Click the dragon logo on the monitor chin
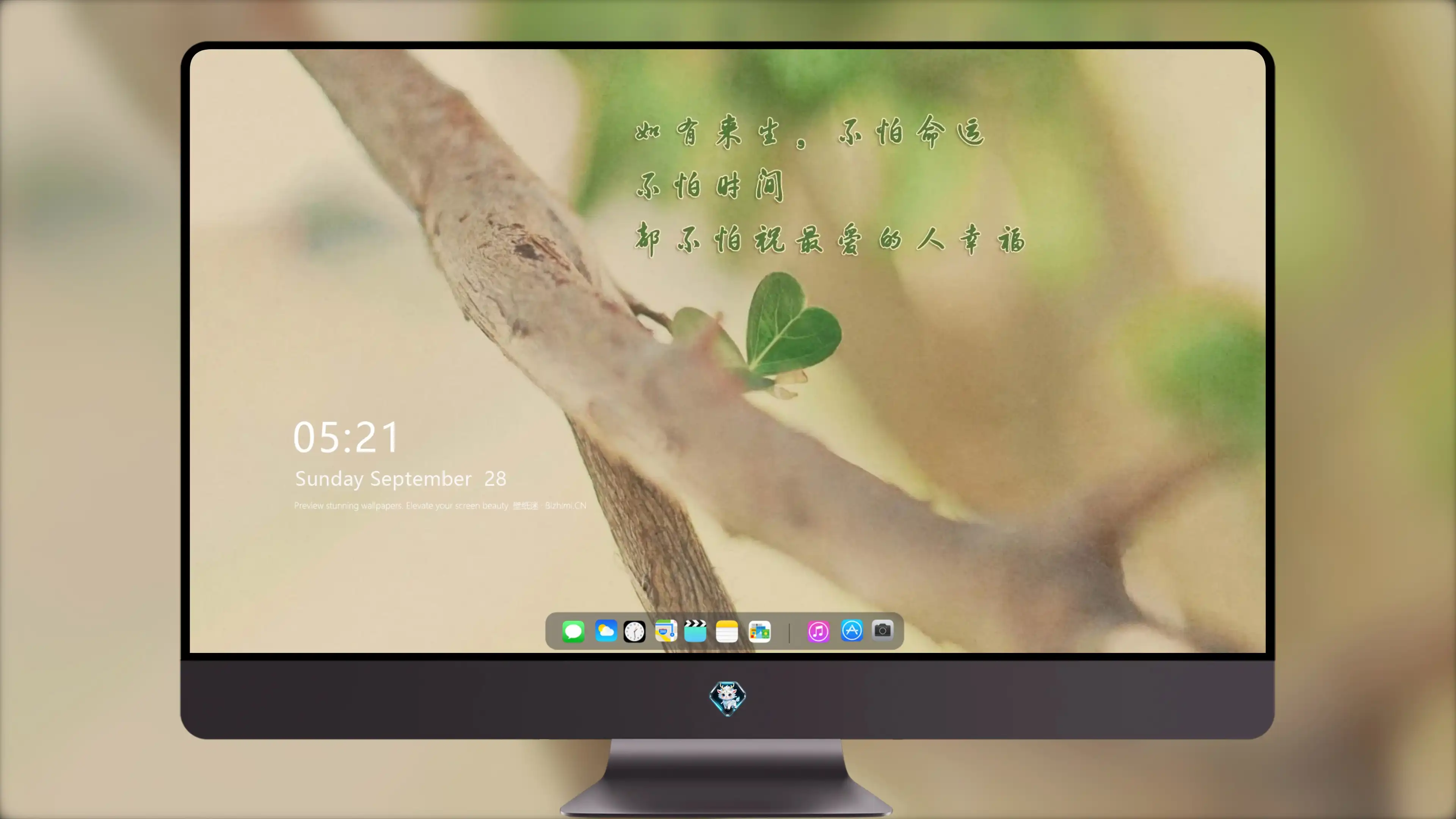The image size is (1456, 819). point(728,698)
